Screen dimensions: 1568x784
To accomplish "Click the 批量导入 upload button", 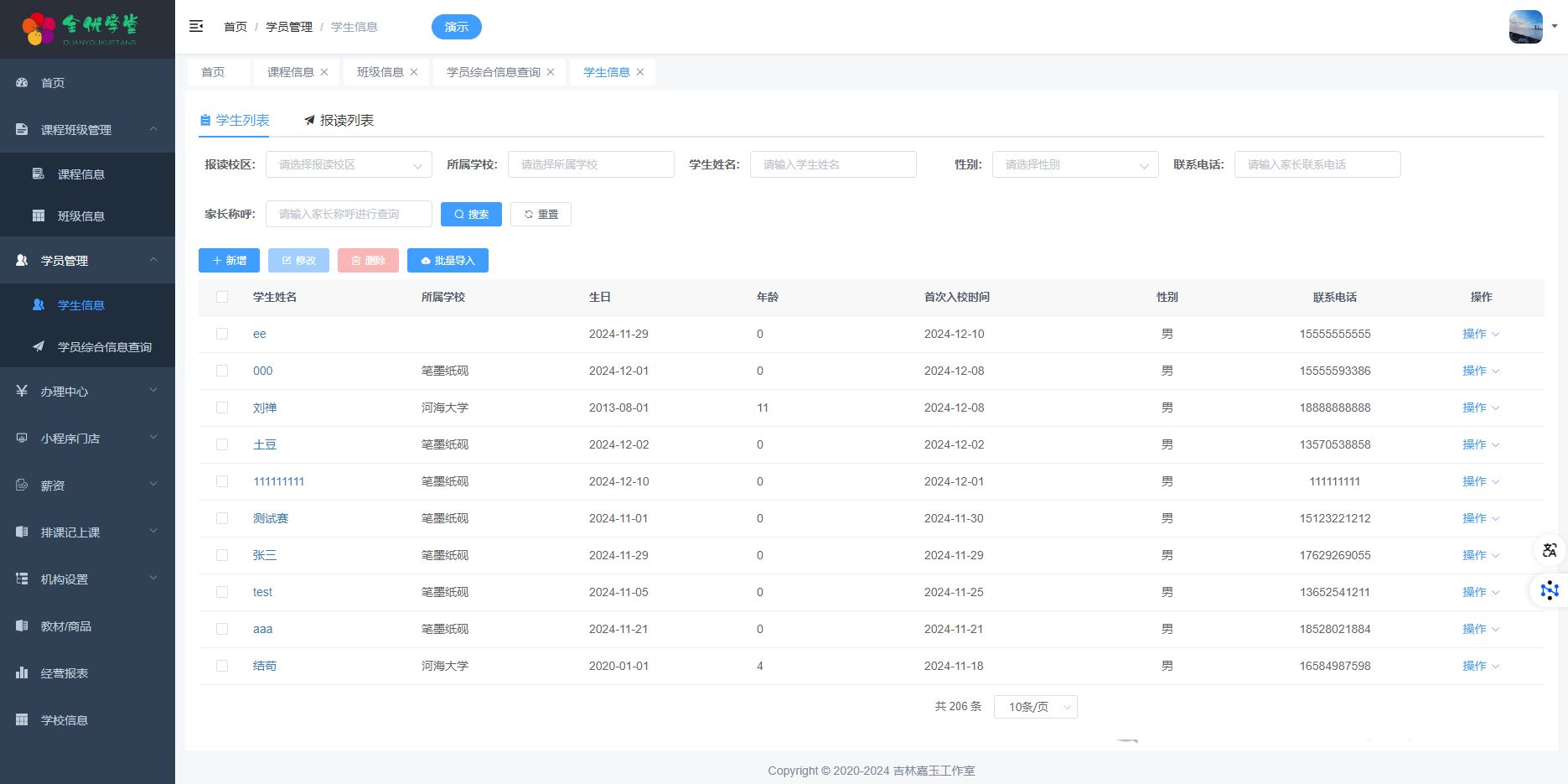I will pyautogui.click(x=448, y=261).
